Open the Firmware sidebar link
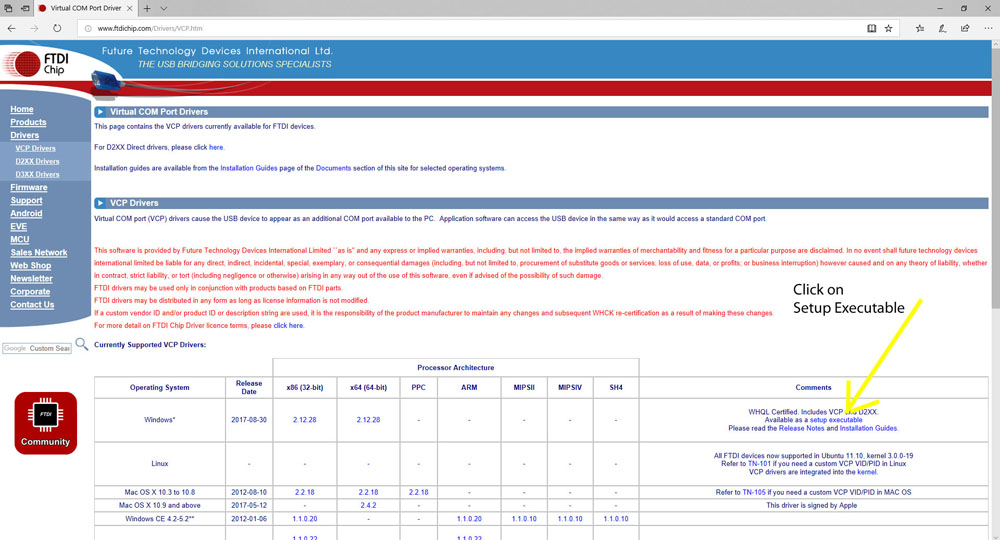1000x540 pixels. 29,187
